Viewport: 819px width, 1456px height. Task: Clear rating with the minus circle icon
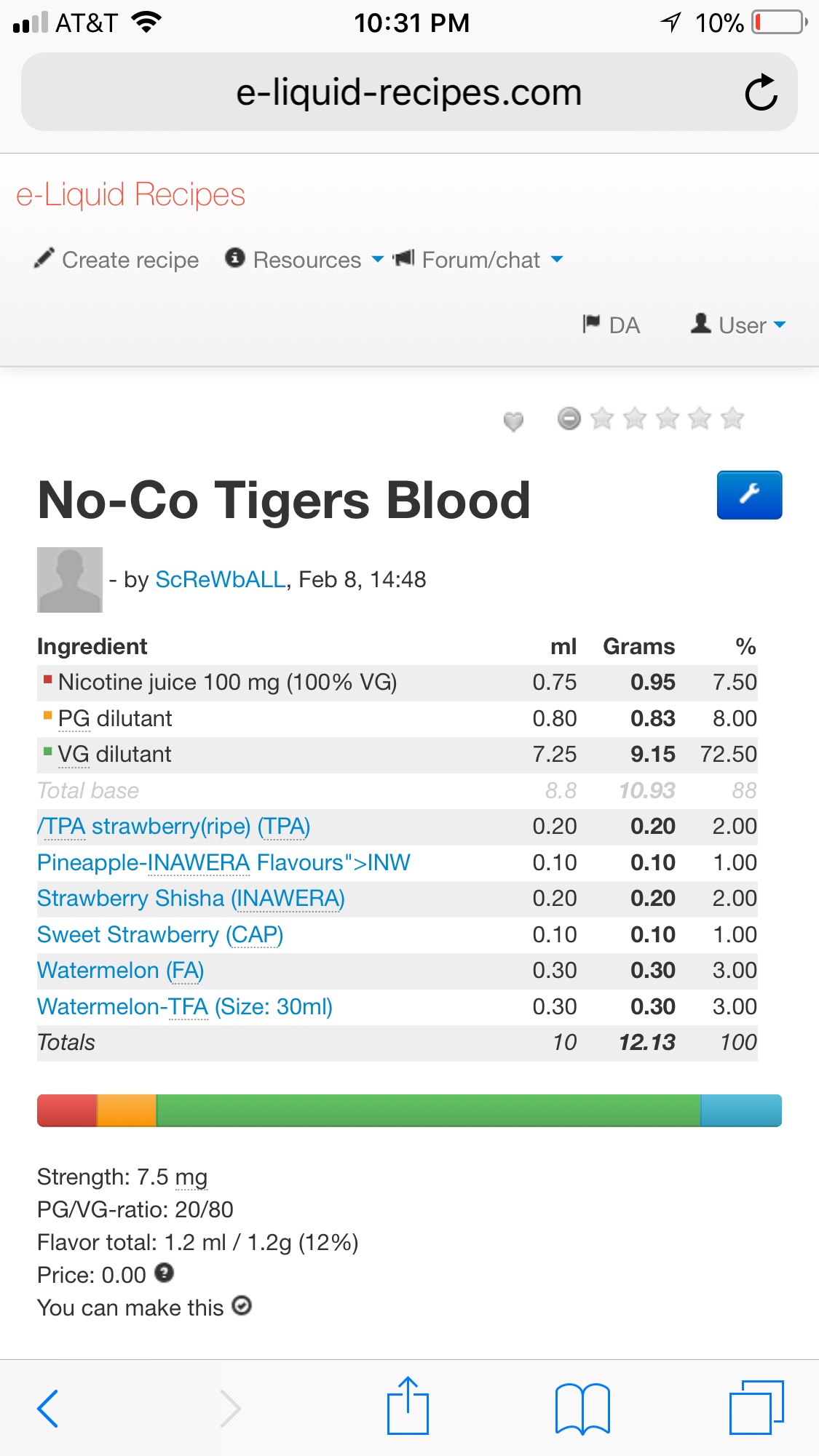(569, 418)
